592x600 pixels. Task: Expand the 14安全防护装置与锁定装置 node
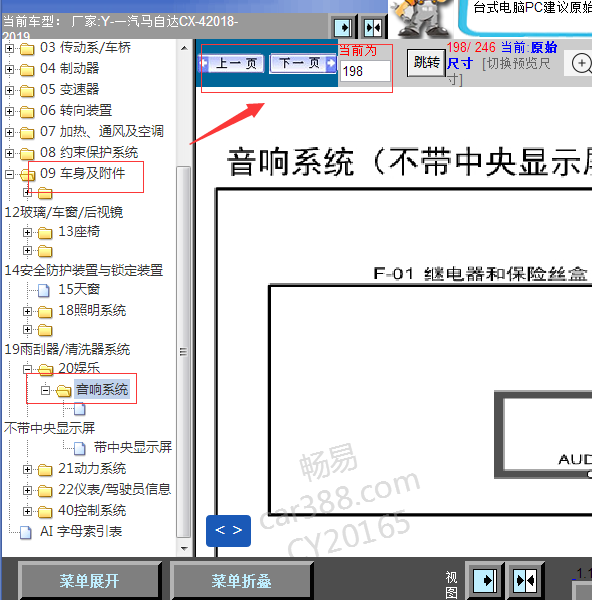point(27,251)
